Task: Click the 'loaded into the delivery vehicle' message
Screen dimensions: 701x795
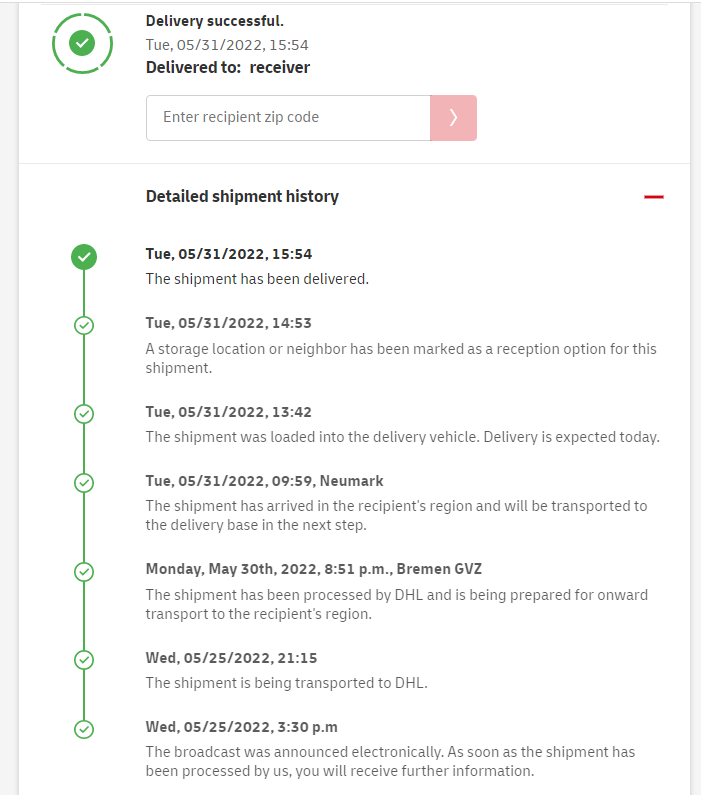Action: pos(402,437)
